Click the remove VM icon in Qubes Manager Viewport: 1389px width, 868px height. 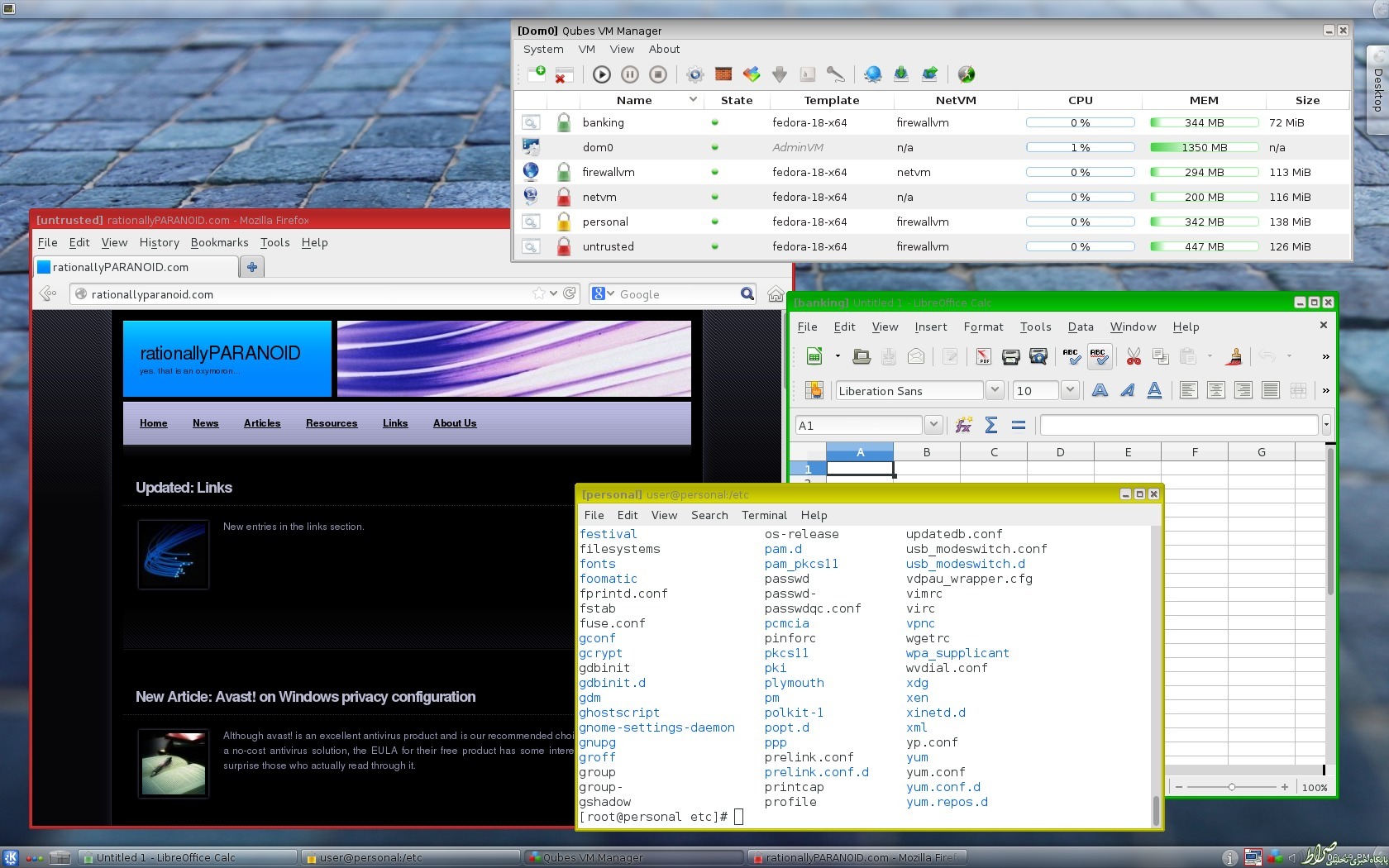[x=564, y=74]
